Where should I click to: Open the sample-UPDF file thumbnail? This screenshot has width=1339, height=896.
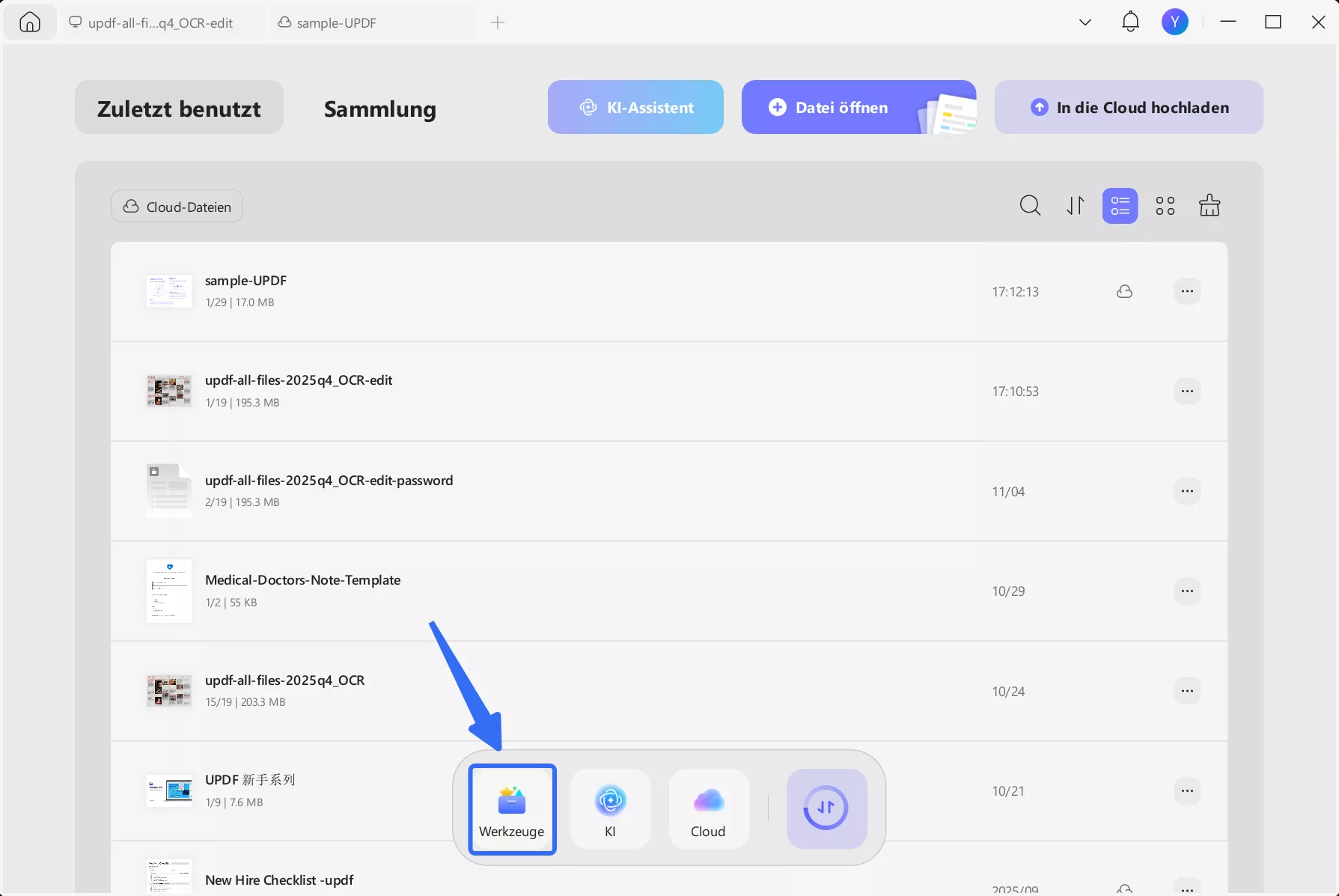pos(169,291)
